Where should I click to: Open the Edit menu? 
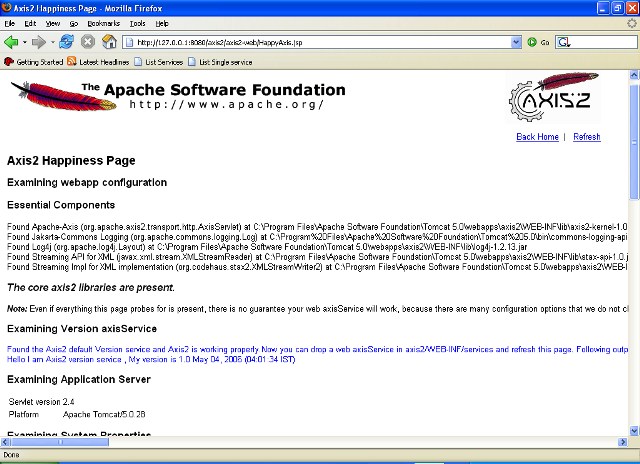30,24
